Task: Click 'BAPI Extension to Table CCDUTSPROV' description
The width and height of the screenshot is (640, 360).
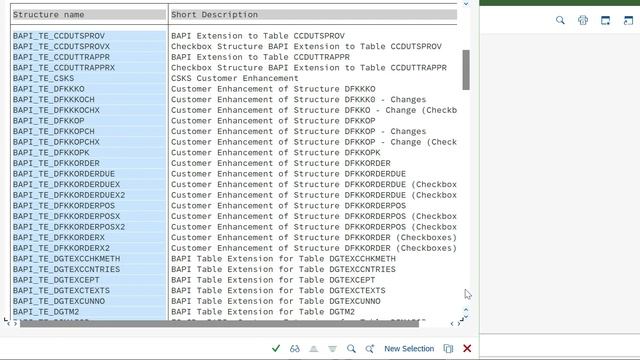Action: pyautogui.click(x=258, y=36)
